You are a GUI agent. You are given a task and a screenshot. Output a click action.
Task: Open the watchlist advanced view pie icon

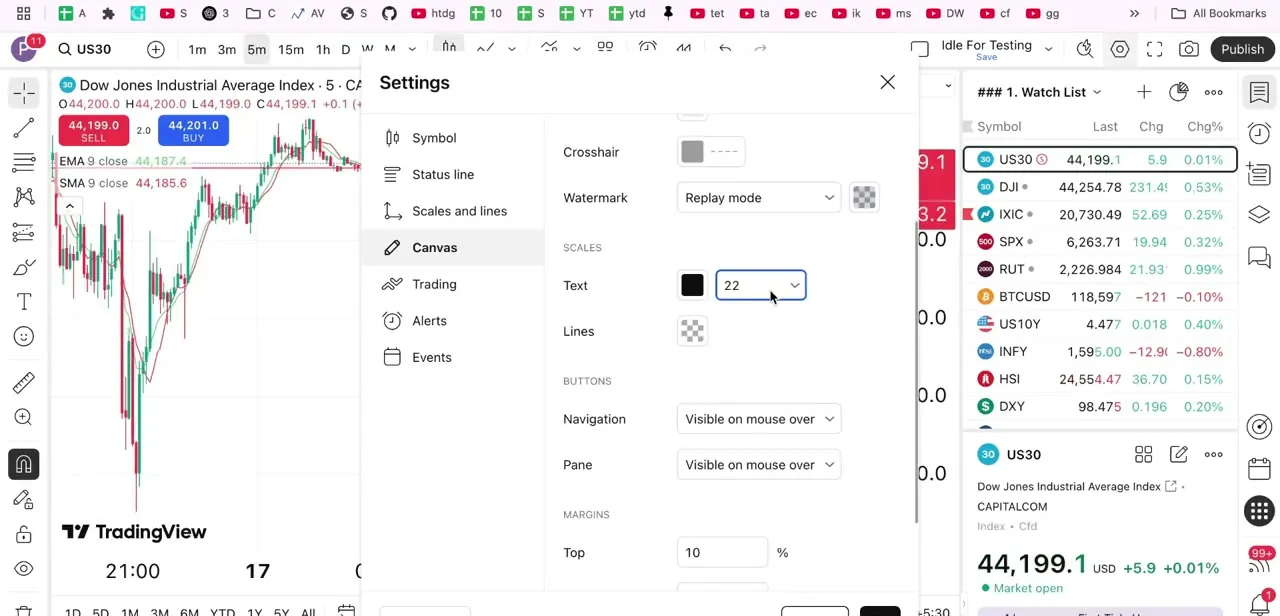click(x=1179, y=92)
